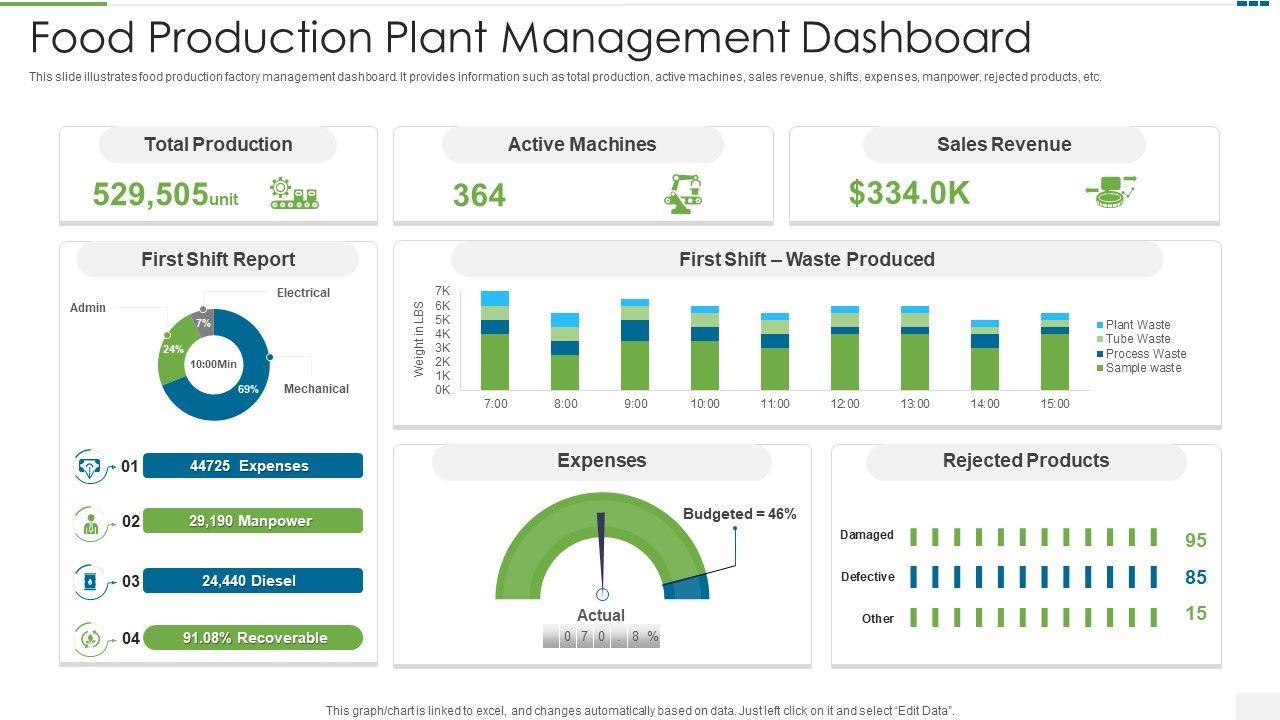This screenshot has height=720, width=1280.
Task: Select the 29,190 Manpower bar
Action: (252, 521)
